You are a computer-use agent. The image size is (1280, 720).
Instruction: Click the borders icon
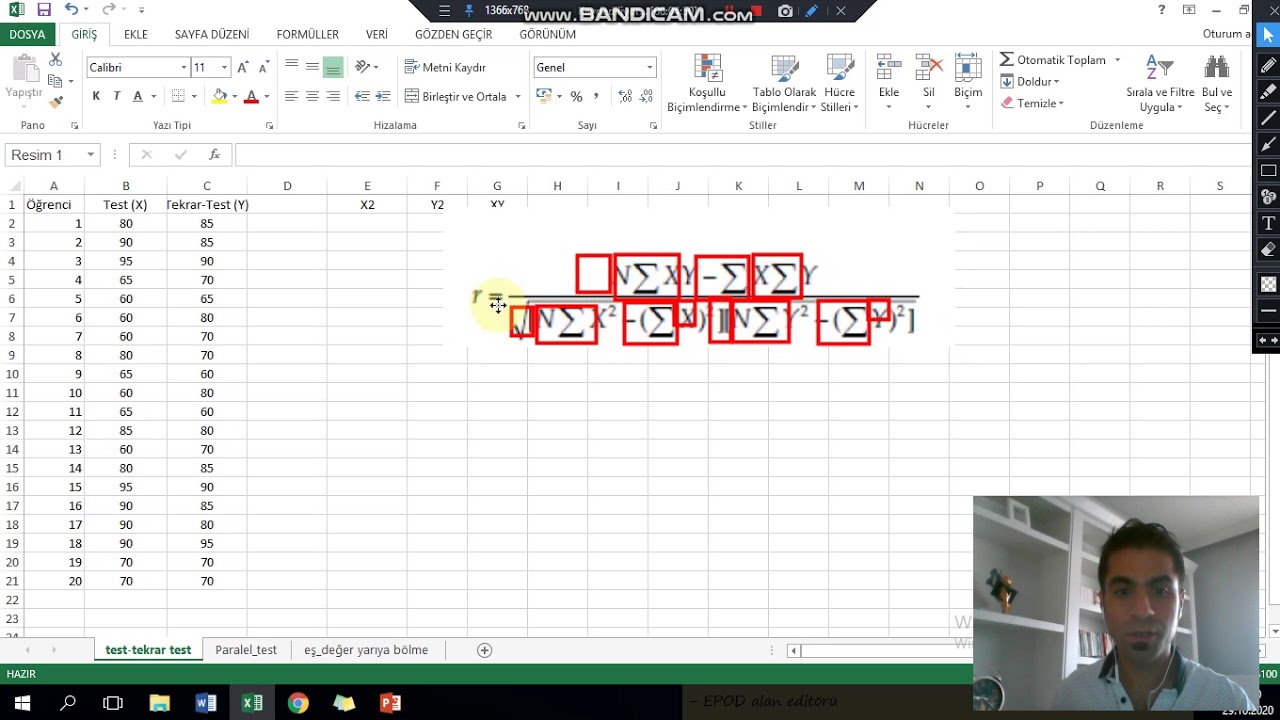[x=178, y=96]
